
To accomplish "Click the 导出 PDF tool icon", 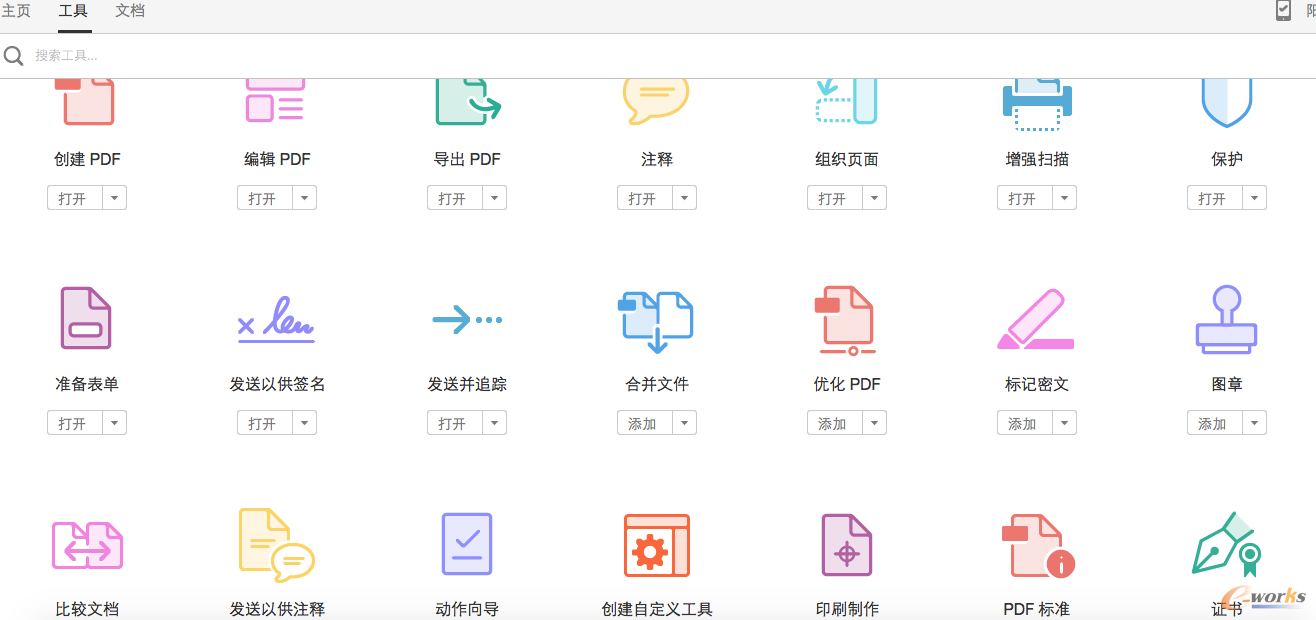I will (467, 102).
